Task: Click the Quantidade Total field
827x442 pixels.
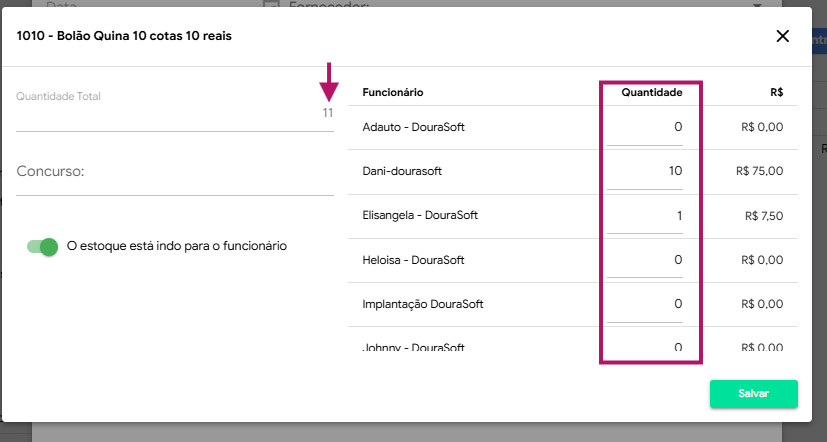Action: [174, 113]
